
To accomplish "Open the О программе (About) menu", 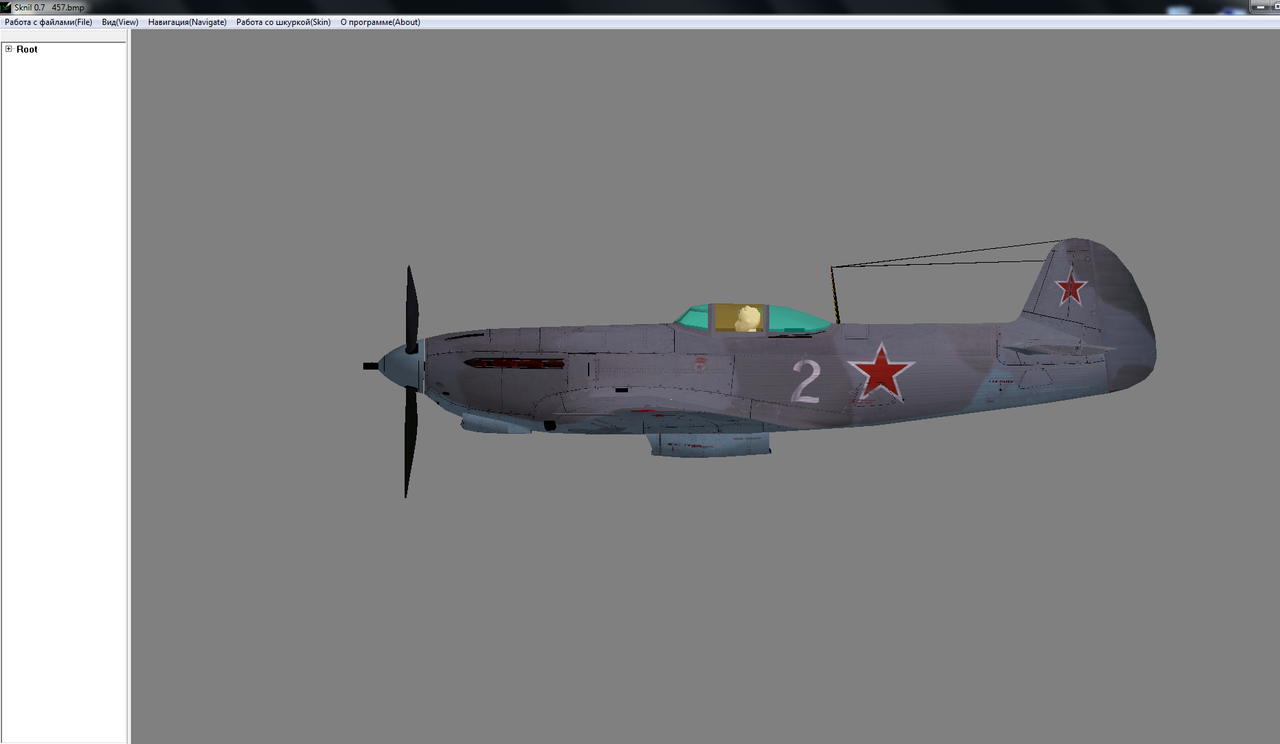I will [380, 22].
